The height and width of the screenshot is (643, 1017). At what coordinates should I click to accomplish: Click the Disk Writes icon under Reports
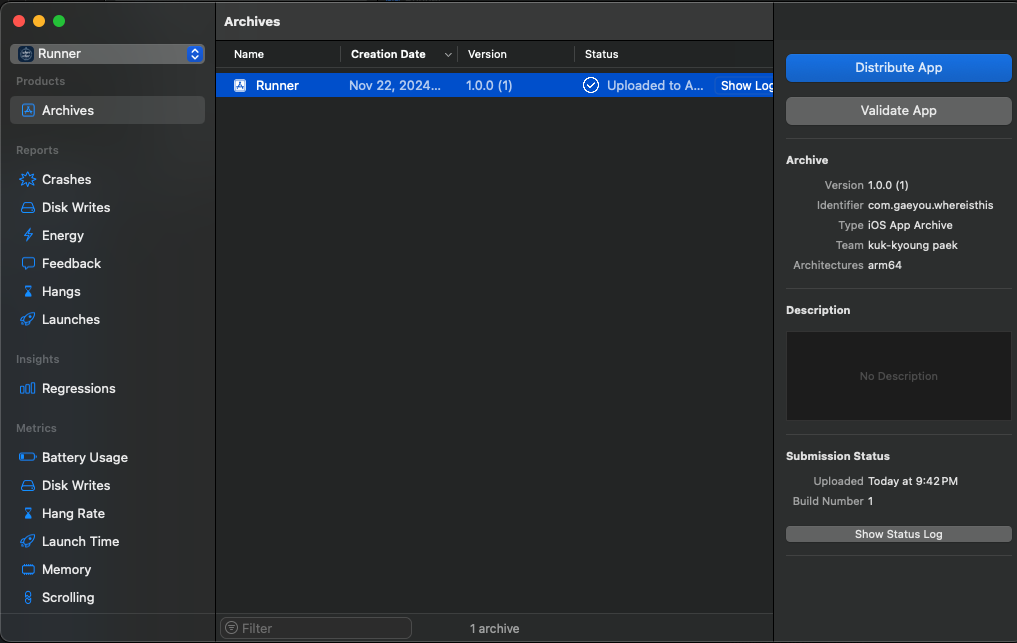coord(28,208)
